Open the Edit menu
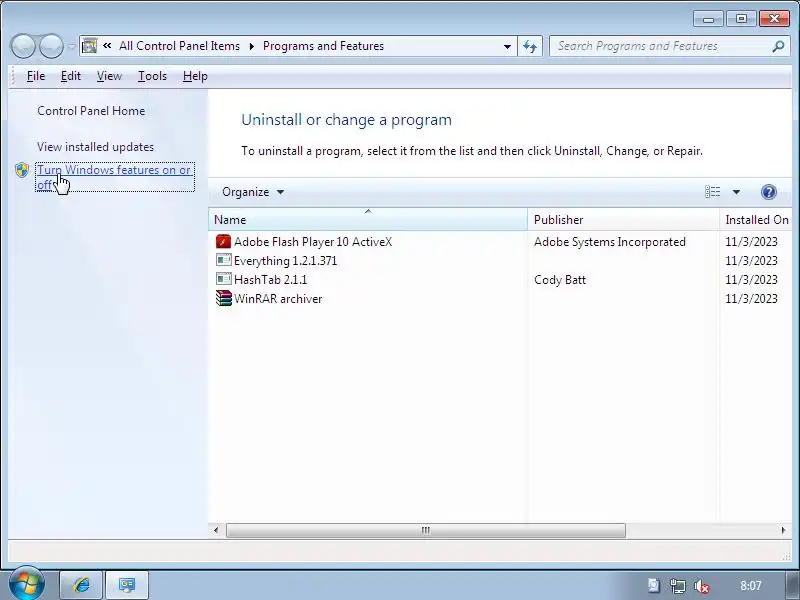Screen dimensions: 800x600 (70, 76)
